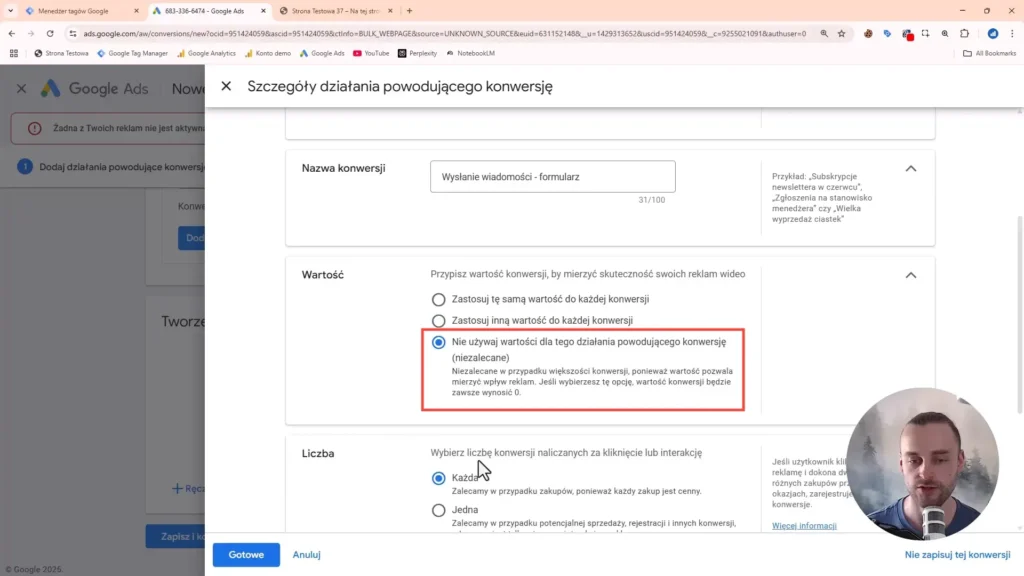
Task: Go back in browser history
Action: (x=12, y=33)
